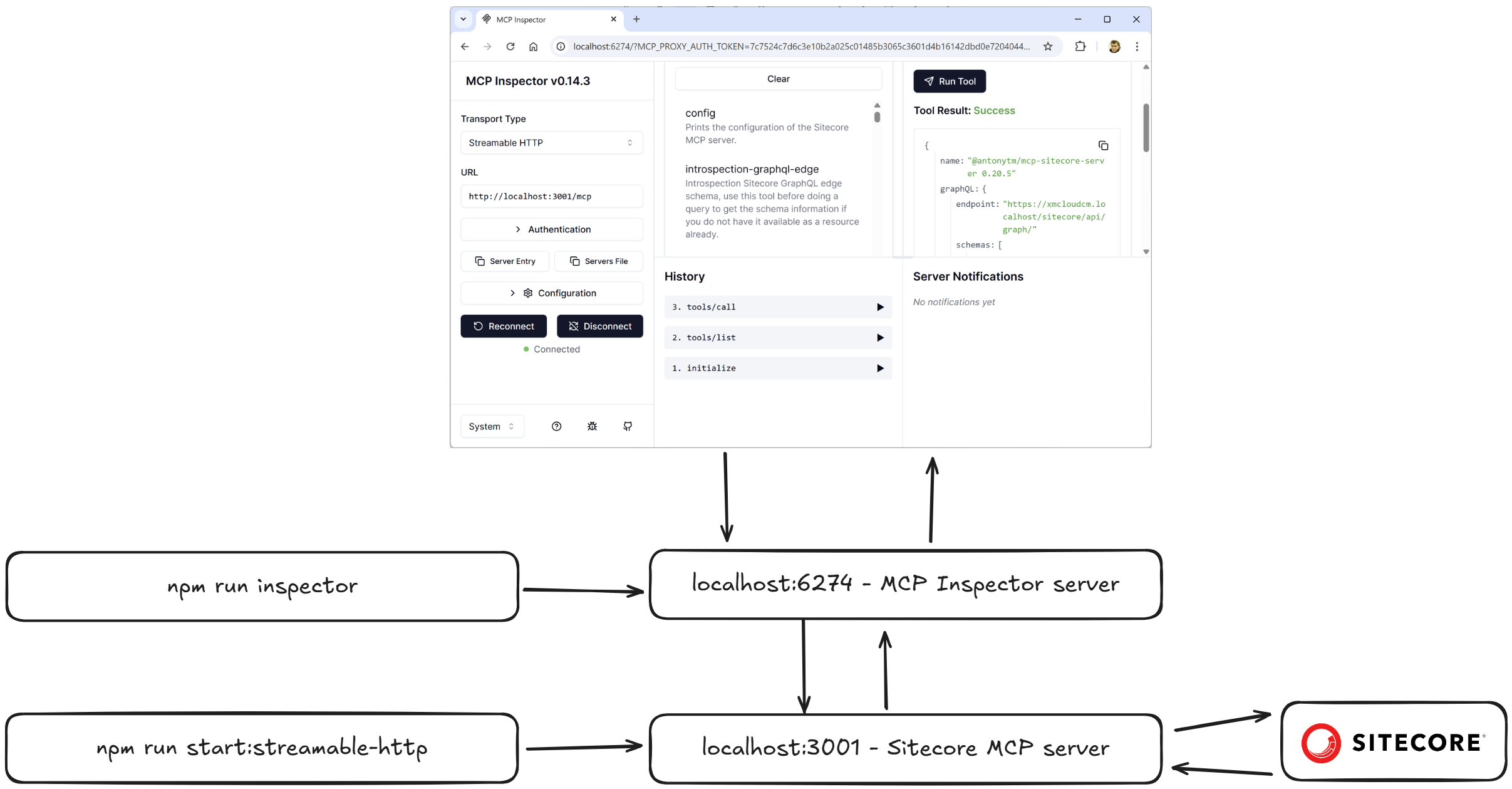
Task: Click the Disconnect button
Action: [x=599, y=327]
